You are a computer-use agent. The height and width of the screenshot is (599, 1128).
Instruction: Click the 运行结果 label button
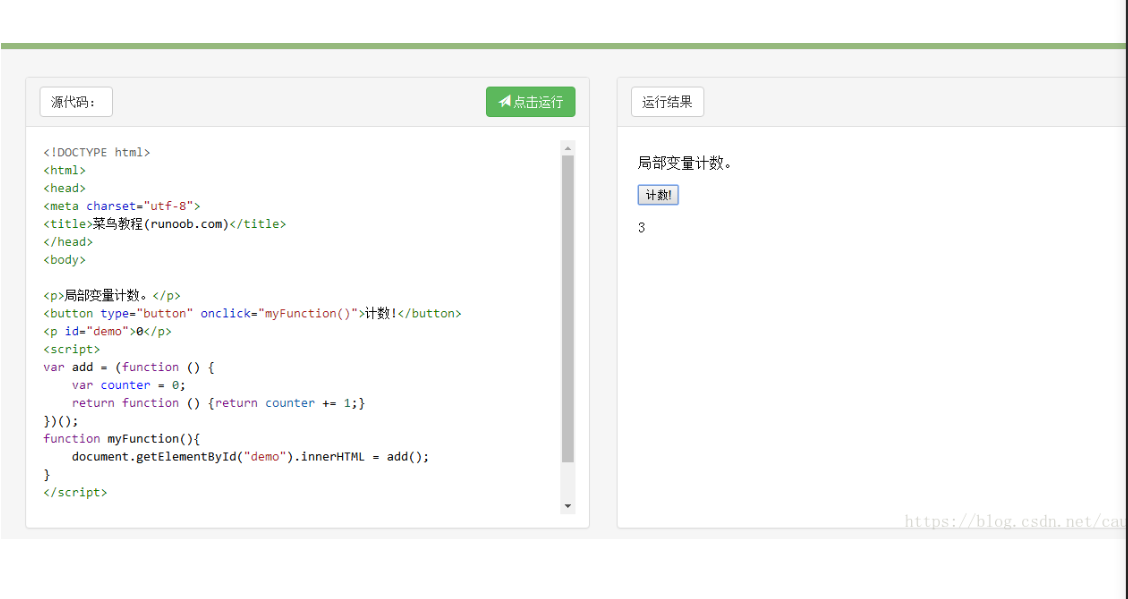667,101
